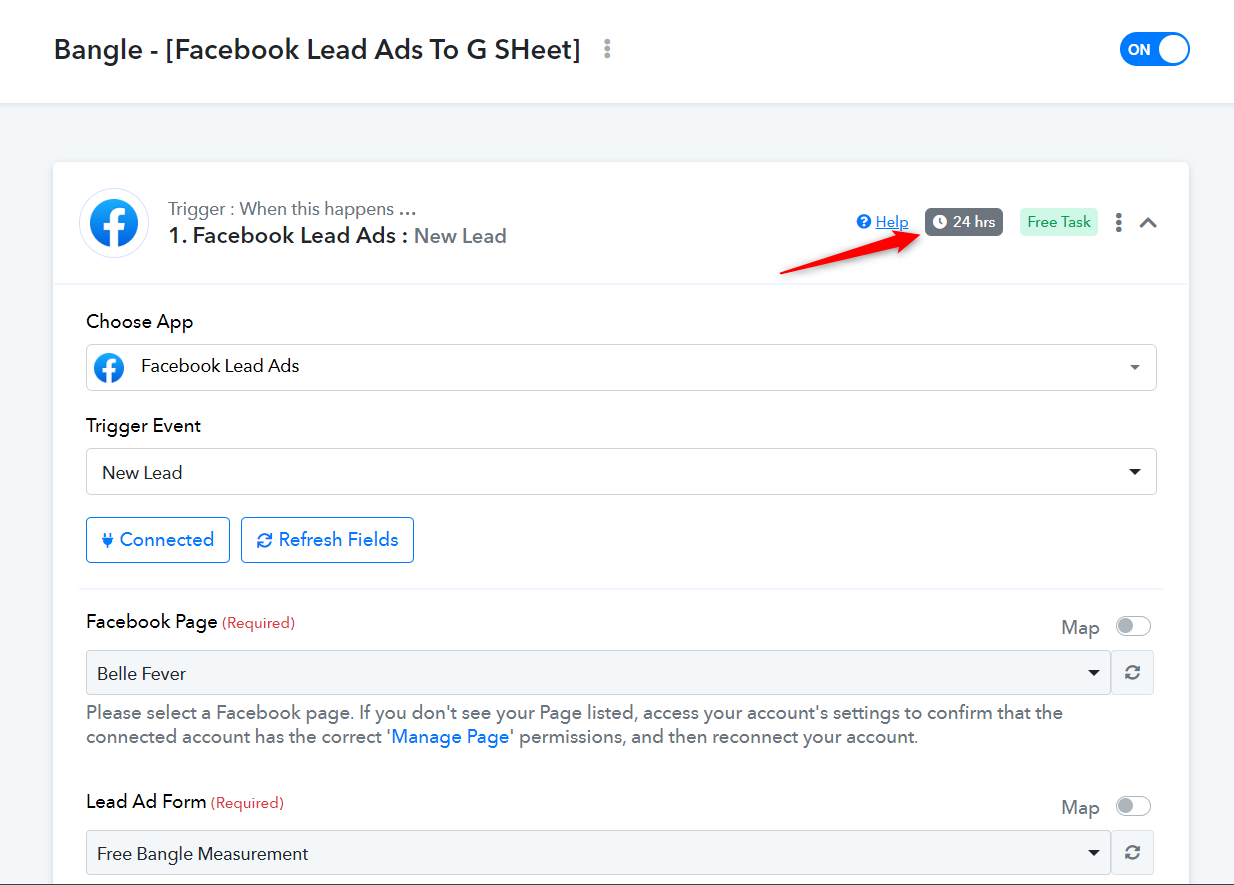
Task: Enable Map toggle for Facebook Page
Action: (1133, 626)
